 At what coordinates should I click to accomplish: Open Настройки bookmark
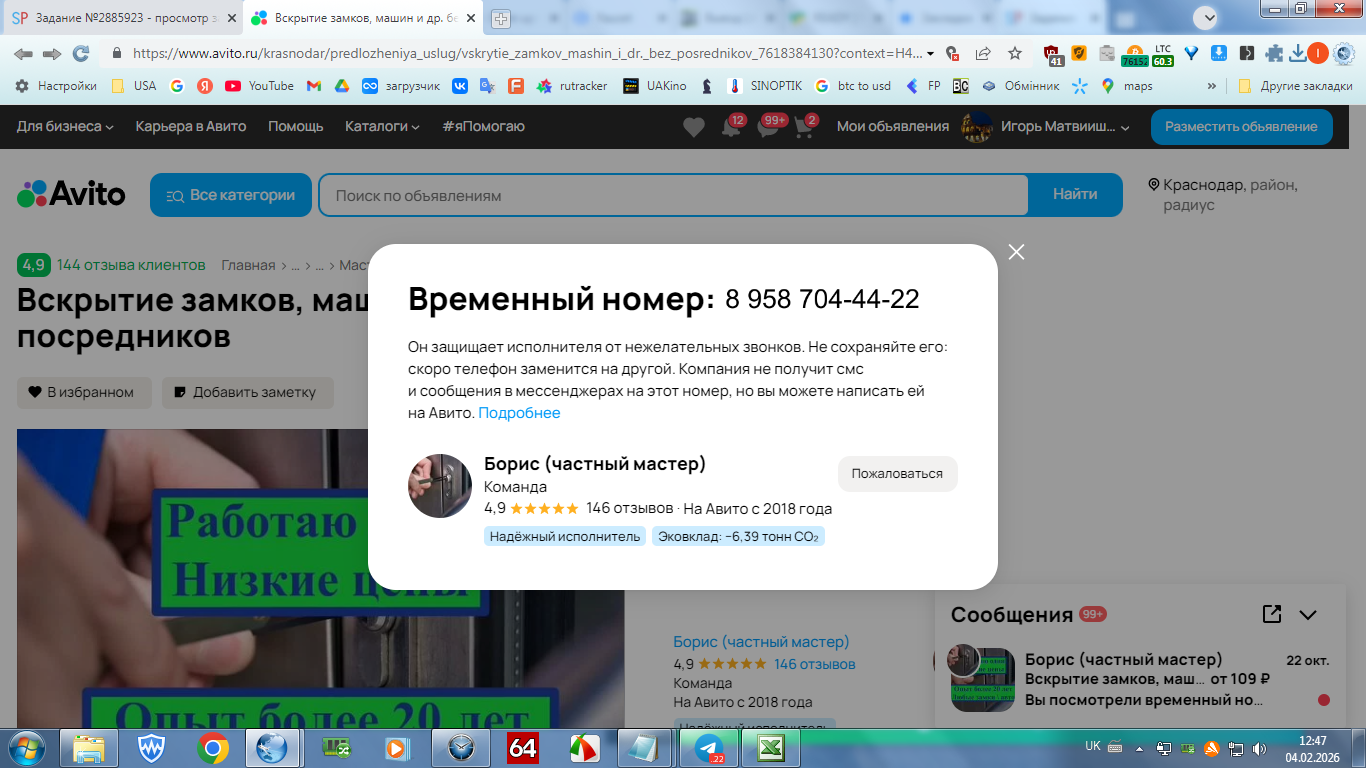pyautogui.click(x=56, y=86)
